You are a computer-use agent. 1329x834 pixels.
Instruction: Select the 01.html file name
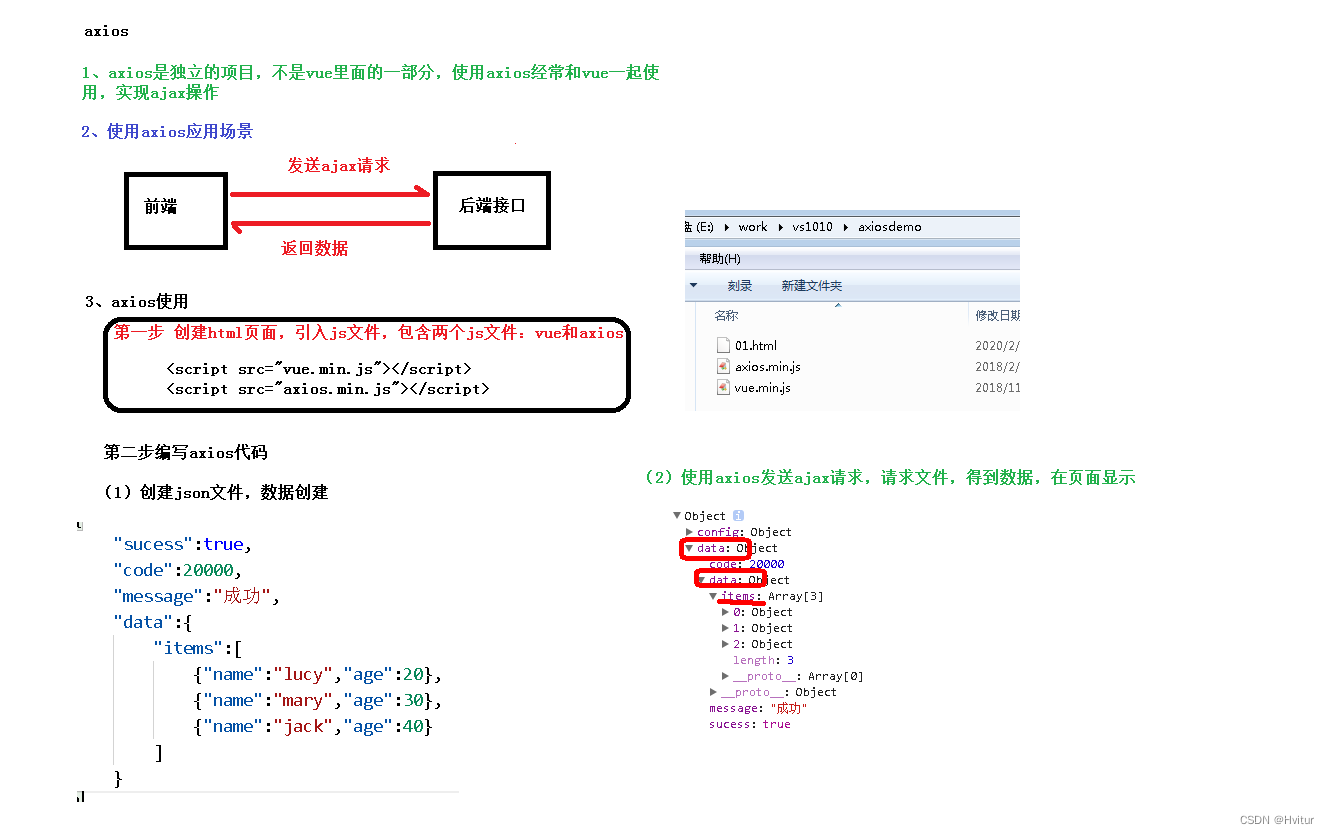pyautogui.click(x=756, y=346)
